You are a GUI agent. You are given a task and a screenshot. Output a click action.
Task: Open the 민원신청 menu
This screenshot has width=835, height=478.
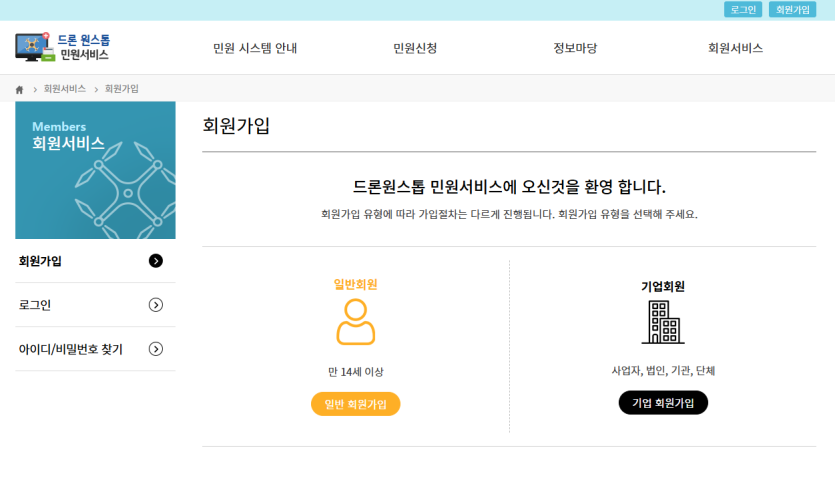(415, 48)
